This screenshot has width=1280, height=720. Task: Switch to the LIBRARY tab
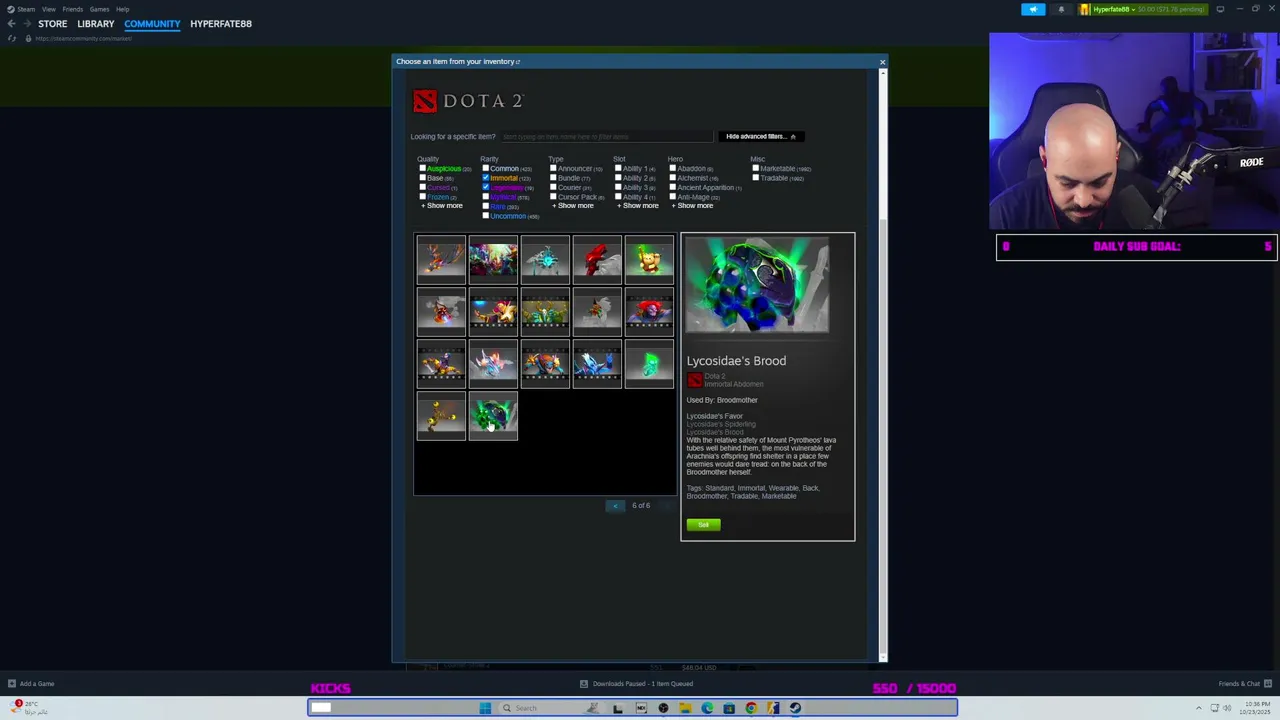[96, 24]
